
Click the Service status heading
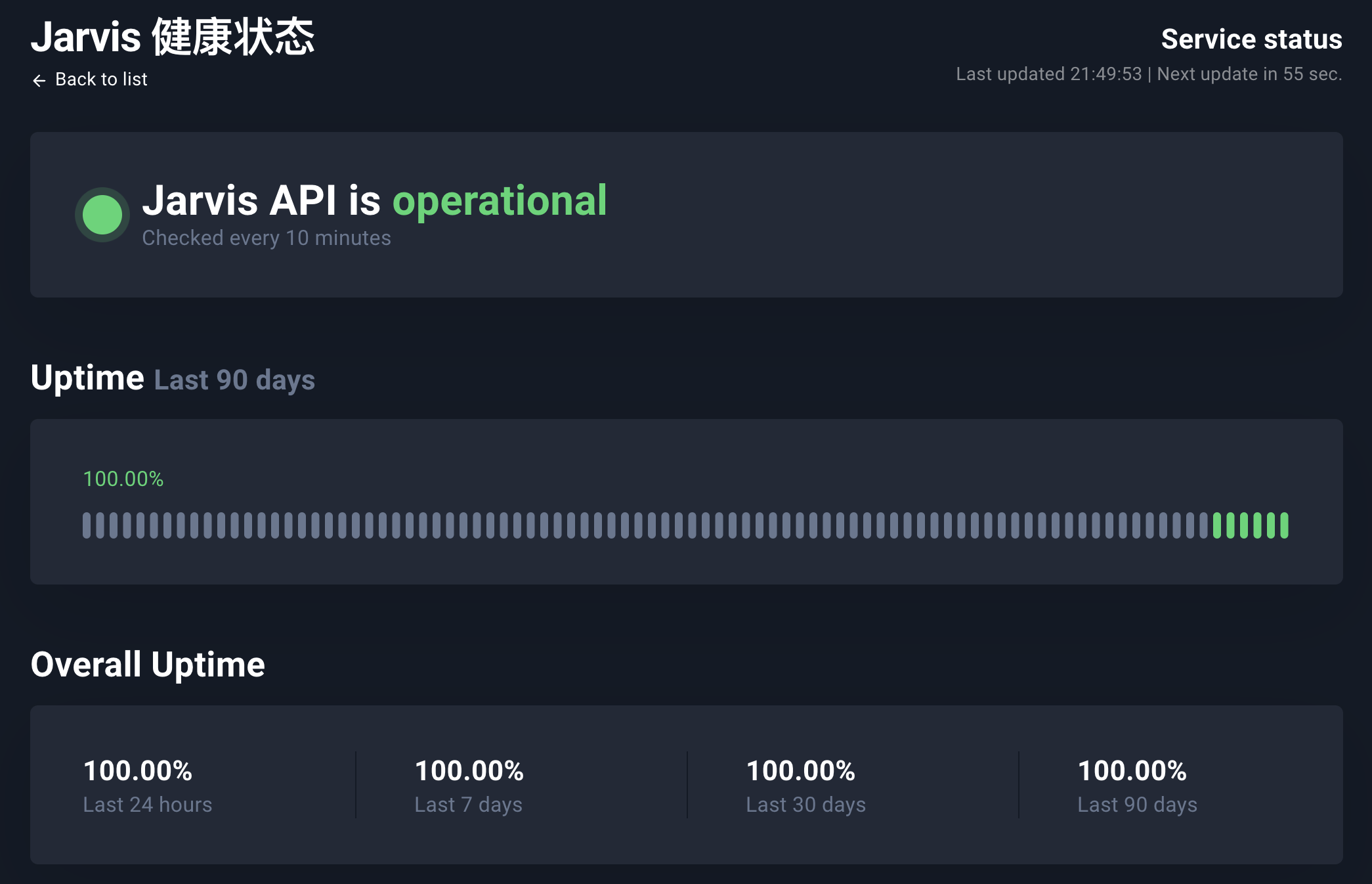tap(1251, 39)
